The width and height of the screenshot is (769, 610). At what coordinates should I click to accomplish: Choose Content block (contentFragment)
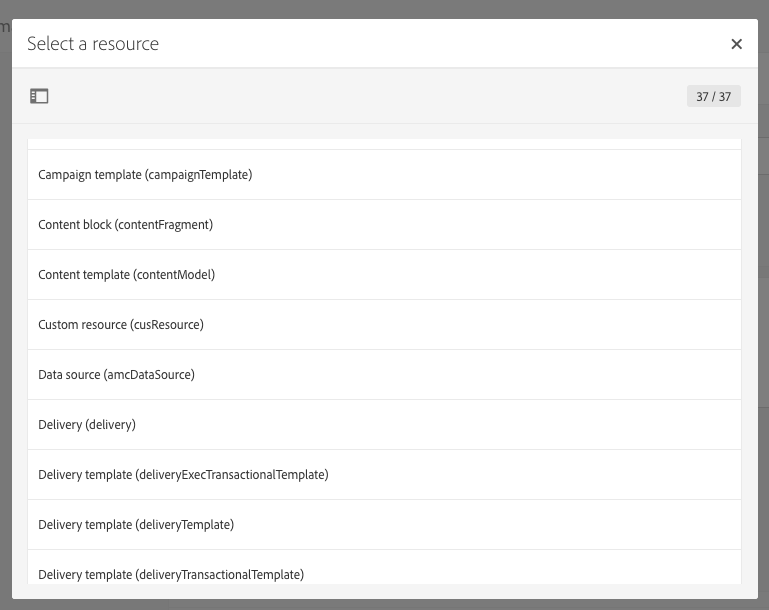click(x=126, y=225)
